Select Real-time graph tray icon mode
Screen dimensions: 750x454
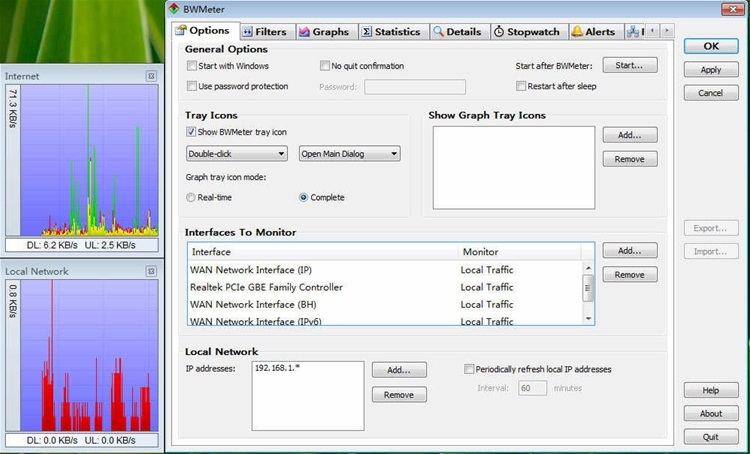coord(191,197)
